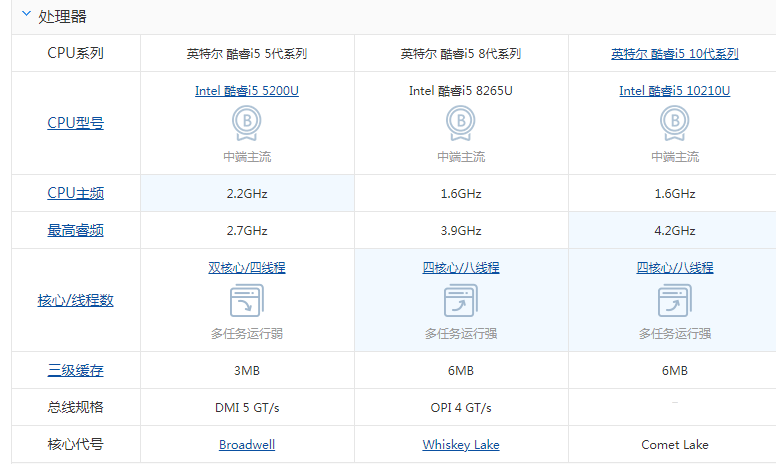Image resolution: width=776 pixels, height=464 pixels.
Task: Open the 三级缓存 glossary link
Action: point(76,370)
